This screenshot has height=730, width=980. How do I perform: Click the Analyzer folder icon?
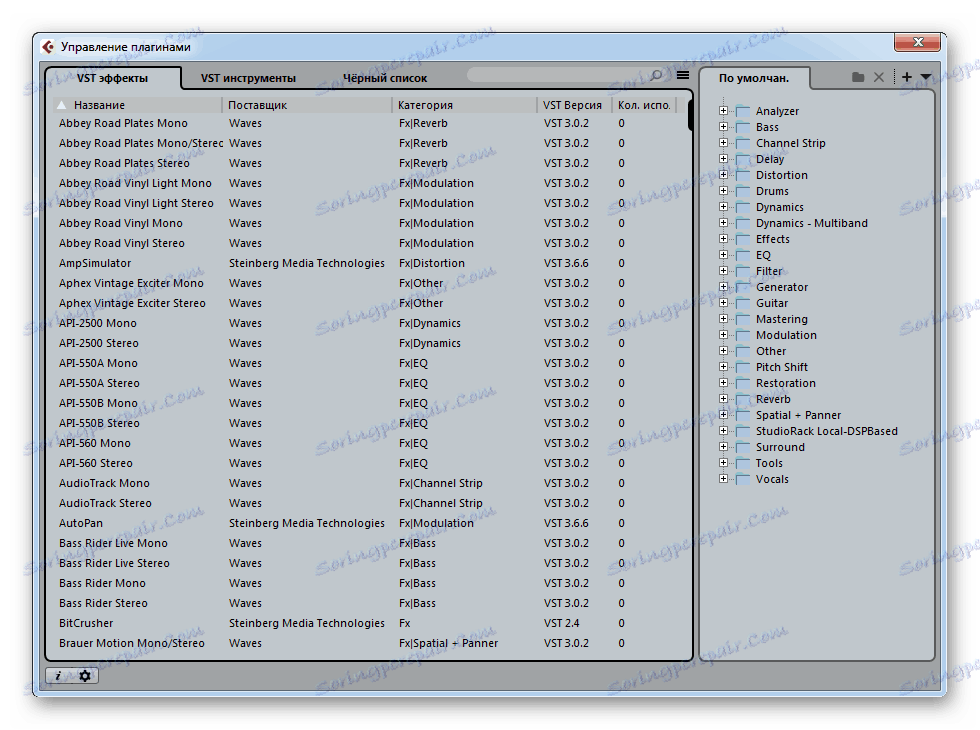742,111
